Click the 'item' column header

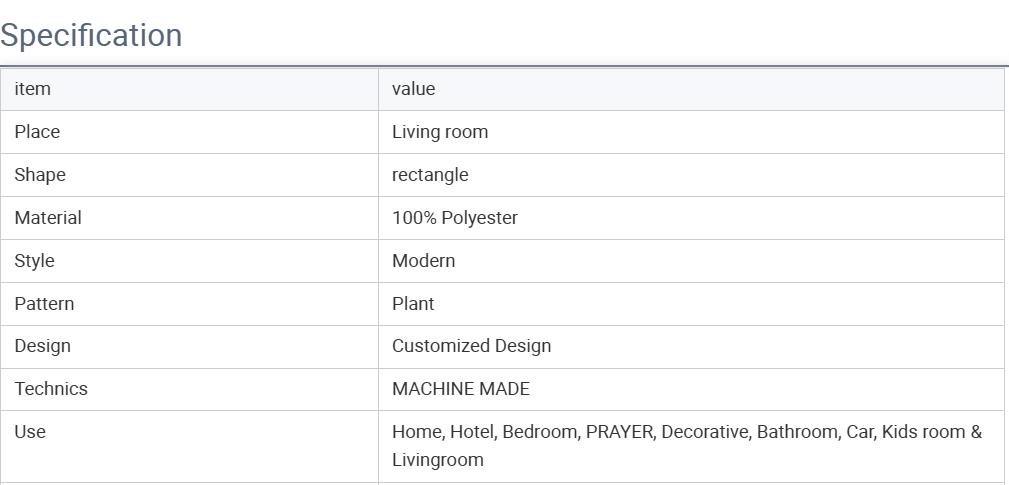pyautogui.click(x=32, y=89)
